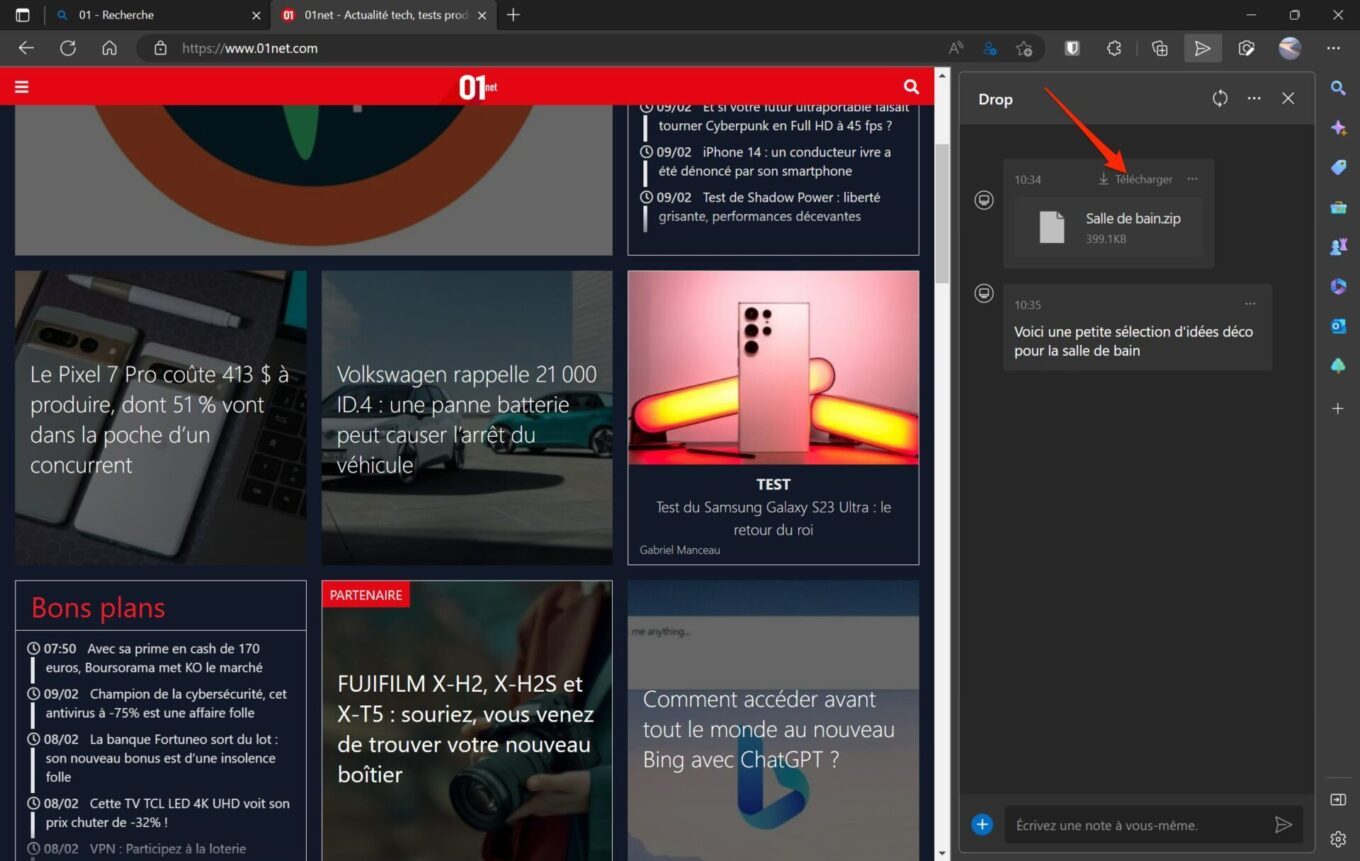
Task: View site information lock icon
Action: (160, 48)
